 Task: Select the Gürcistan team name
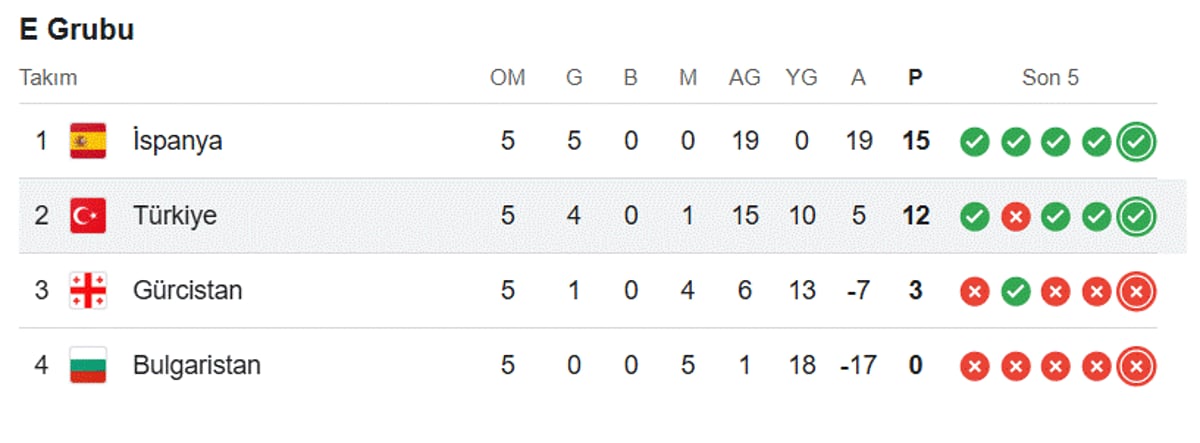(187, 291)
